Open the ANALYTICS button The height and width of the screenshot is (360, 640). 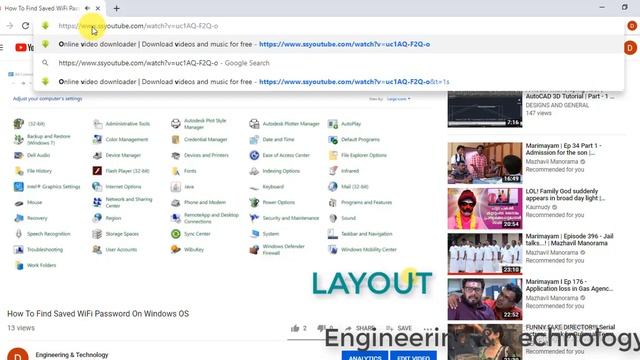click(x=365, y=355)
